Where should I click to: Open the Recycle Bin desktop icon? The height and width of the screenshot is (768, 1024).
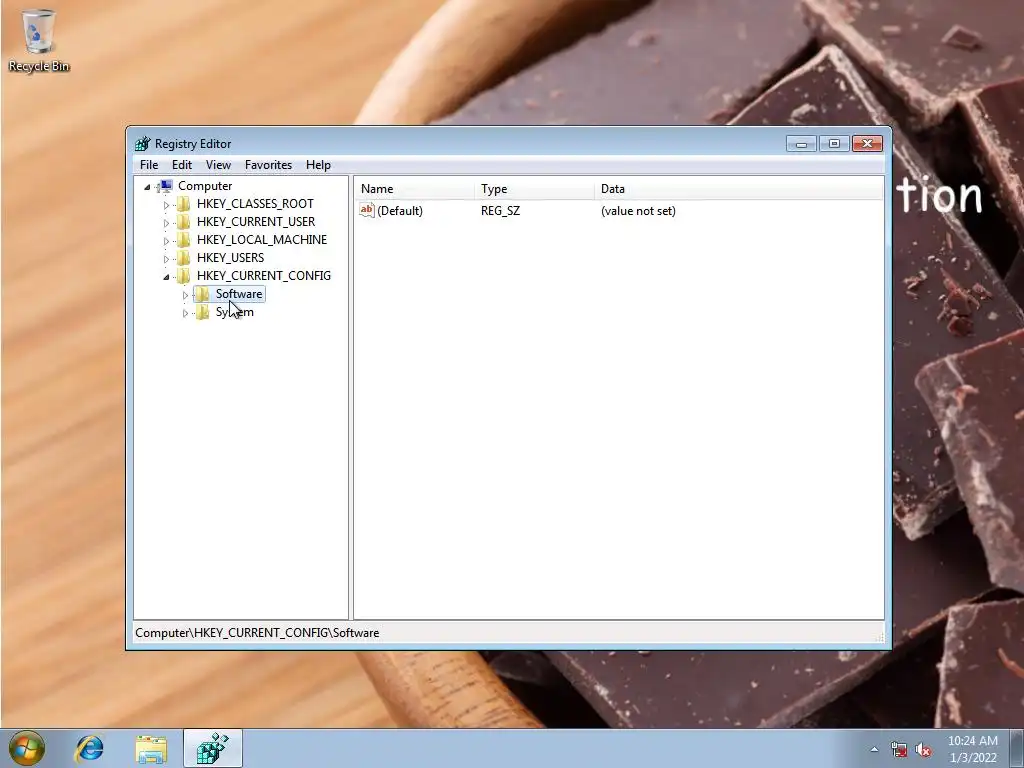(x=39, y=40)
